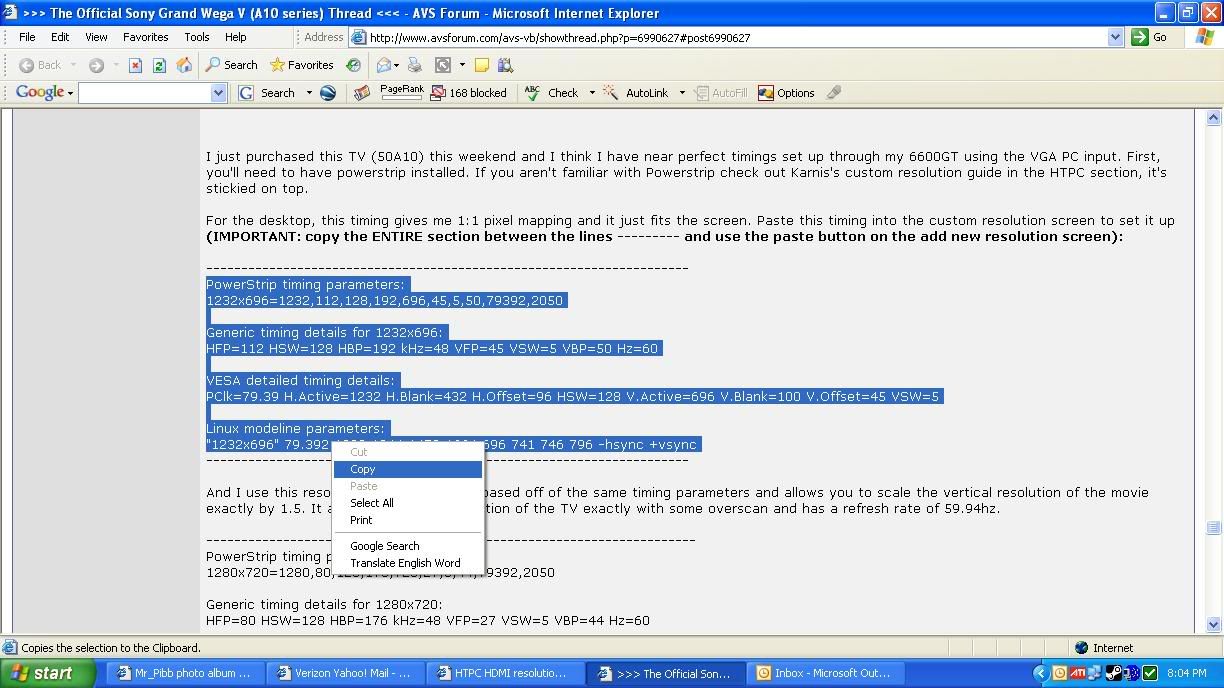Expand the Edit button dropdown arrow
1224x688 pixels.
click(461, 65)
